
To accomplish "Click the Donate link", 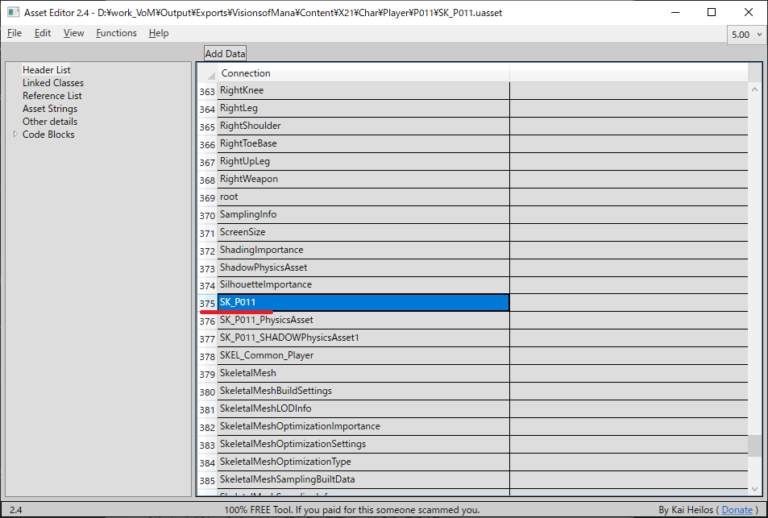I will pos(737,510).
